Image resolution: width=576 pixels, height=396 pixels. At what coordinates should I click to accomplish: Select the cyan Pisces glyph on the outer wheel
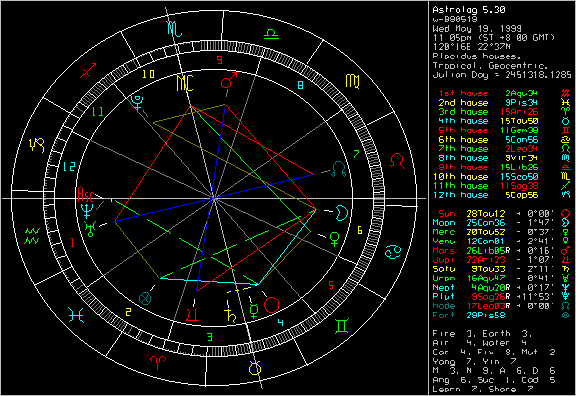pos(76,315)
